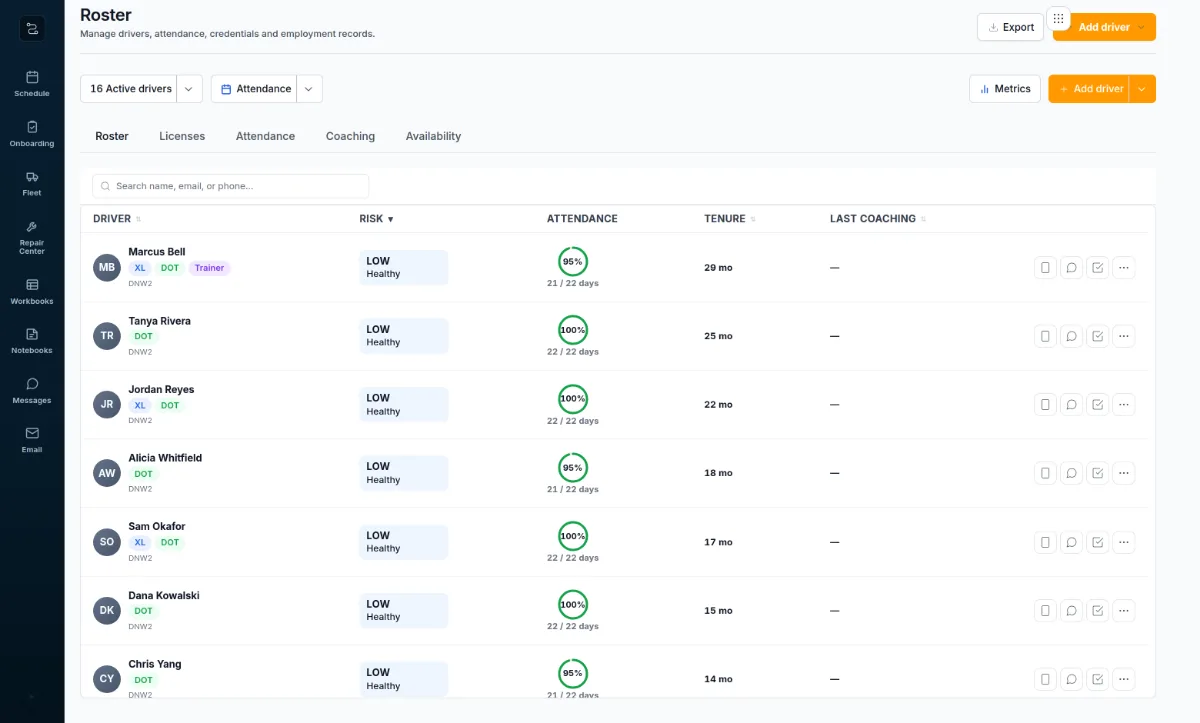Image resolution: width=1200 pixels, height=723 pixels.
Task: Toggle the RISK column sort arrow
Action: click(x=390, y=219)
